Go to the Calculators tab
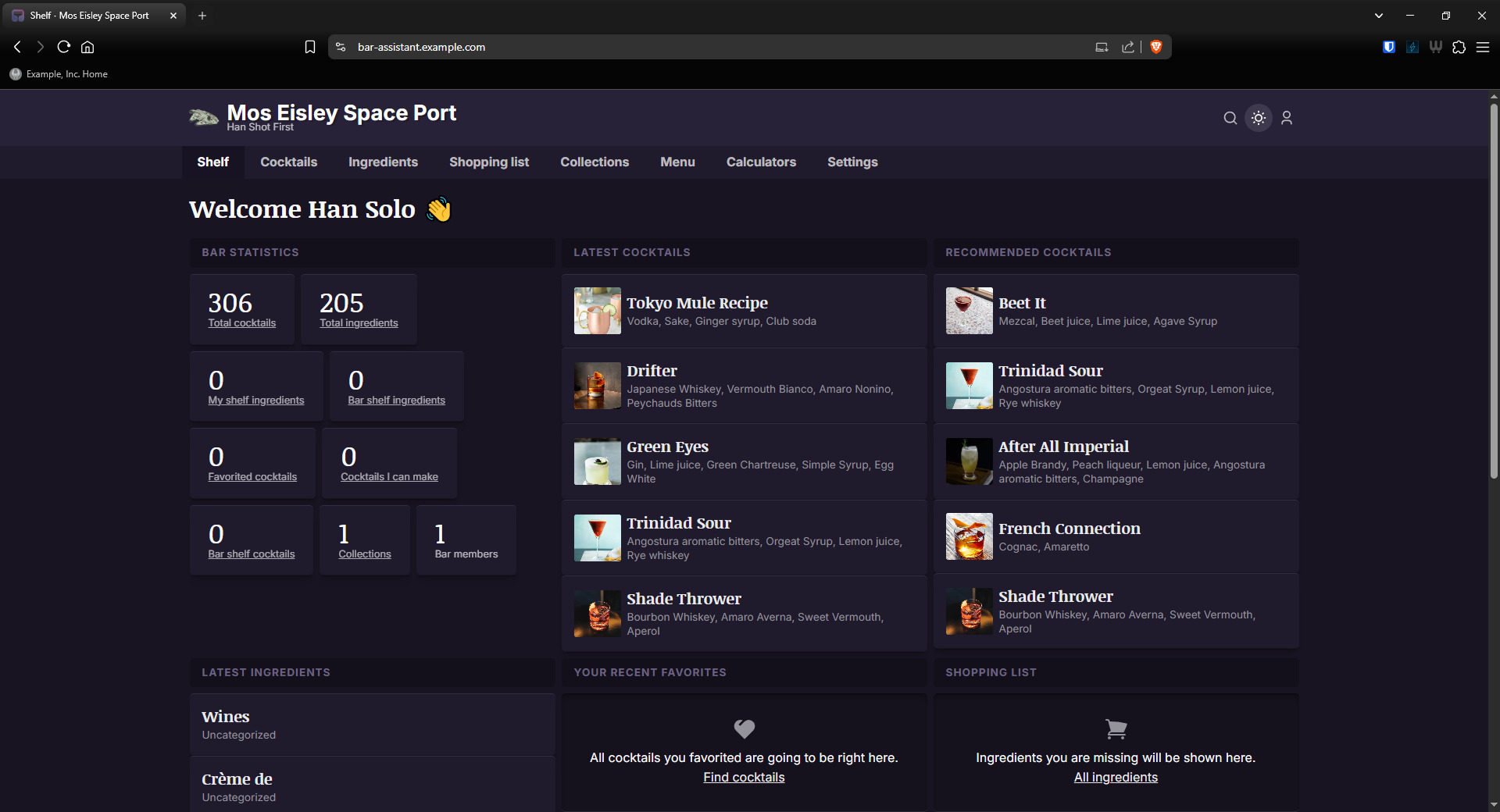Screen dimensions: 1500x812 [761, 162]
